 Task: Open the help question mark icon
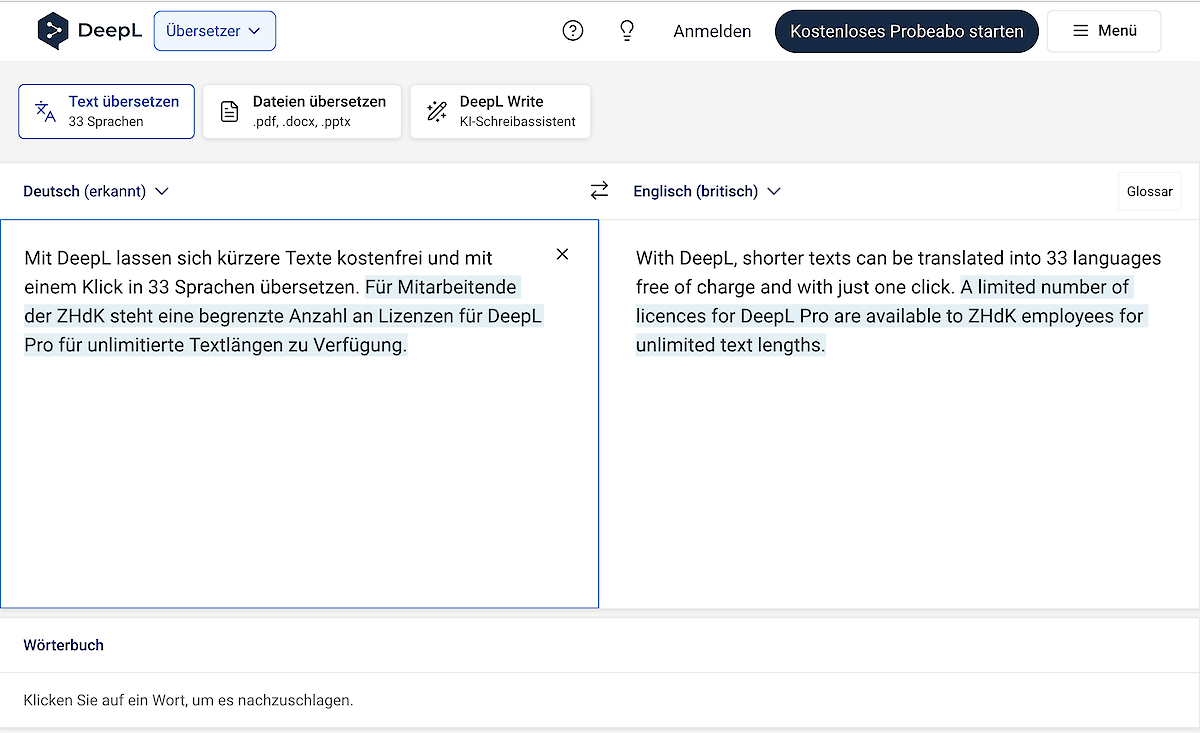click(573, 31)
